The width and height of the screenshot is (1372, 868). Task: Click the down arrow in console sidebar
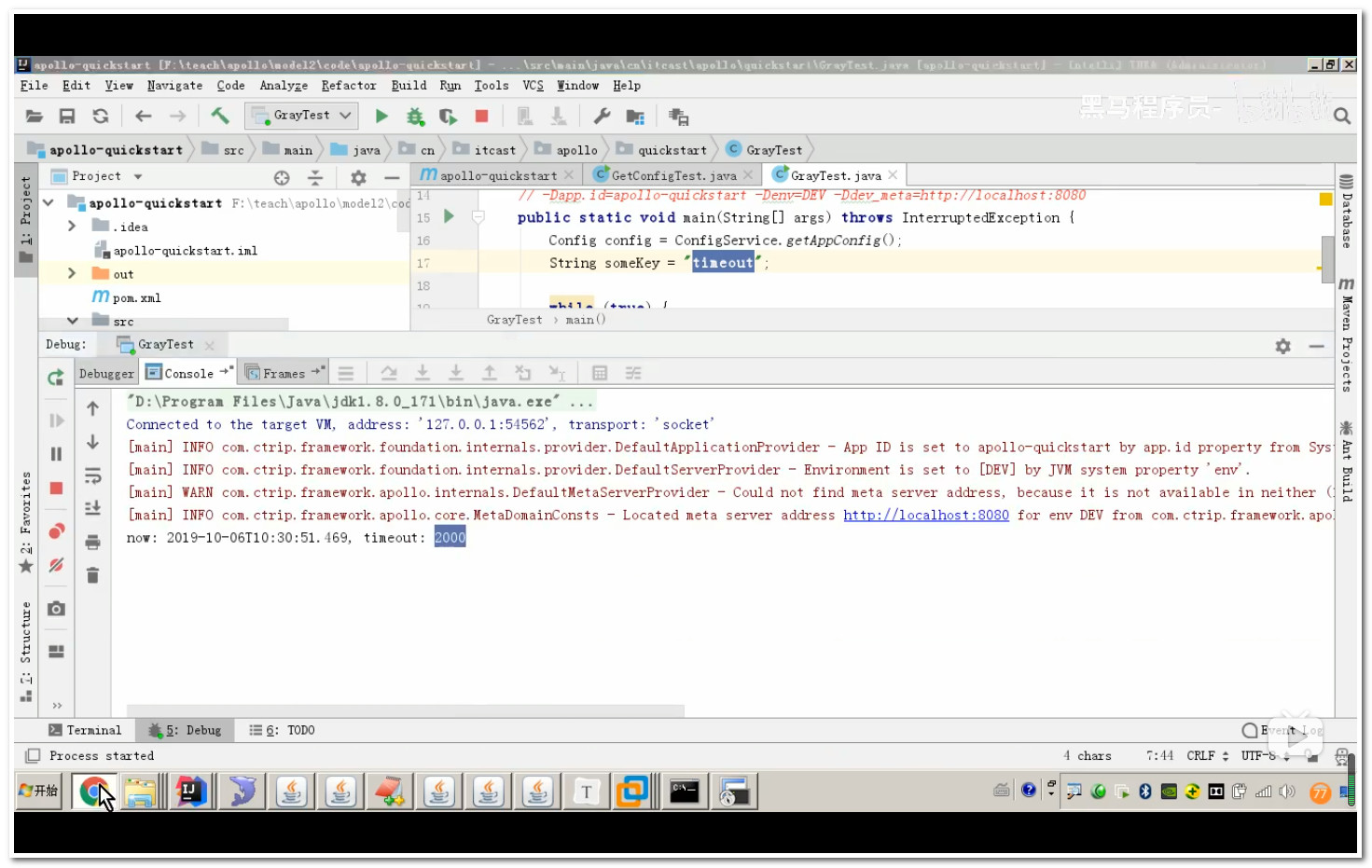pyautogui.click(x=92, y=442)
